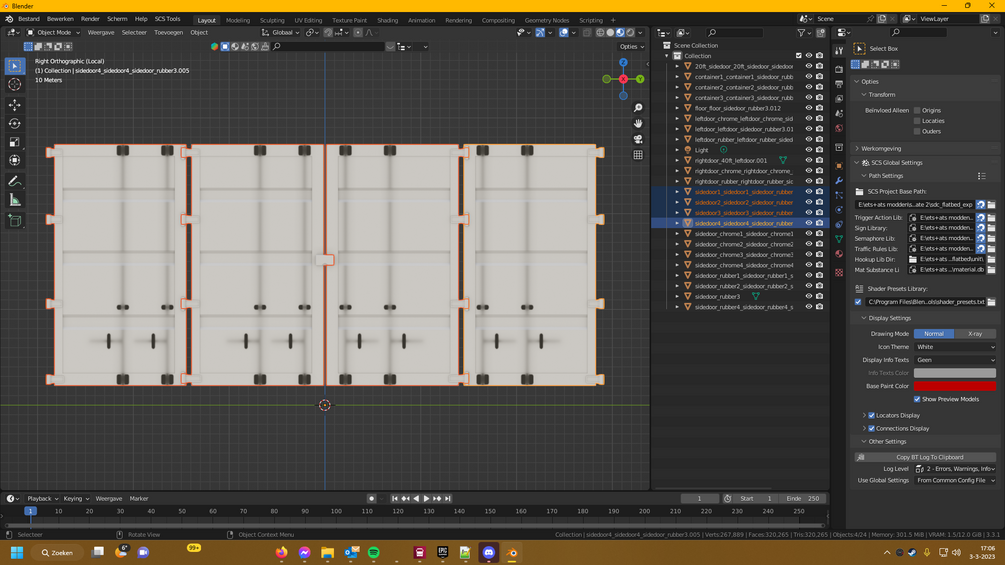Viewport: 1005px width, 565px height.
Task: Open the Object Mode dropdown
Action: [54, 32]
